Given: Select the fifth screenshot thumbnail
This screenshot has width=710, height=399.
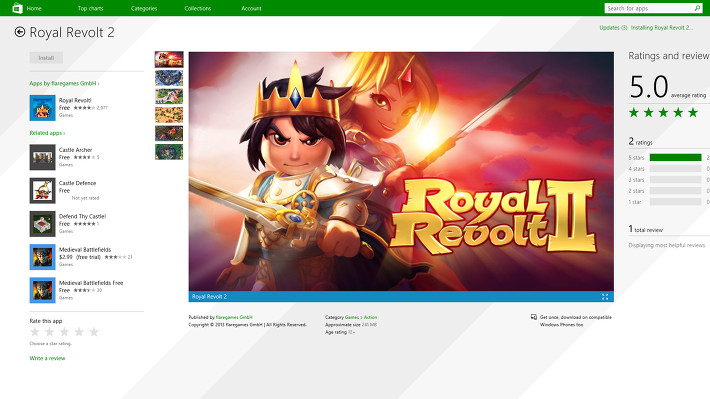Looking at the screenshot, I should point(169,134).
